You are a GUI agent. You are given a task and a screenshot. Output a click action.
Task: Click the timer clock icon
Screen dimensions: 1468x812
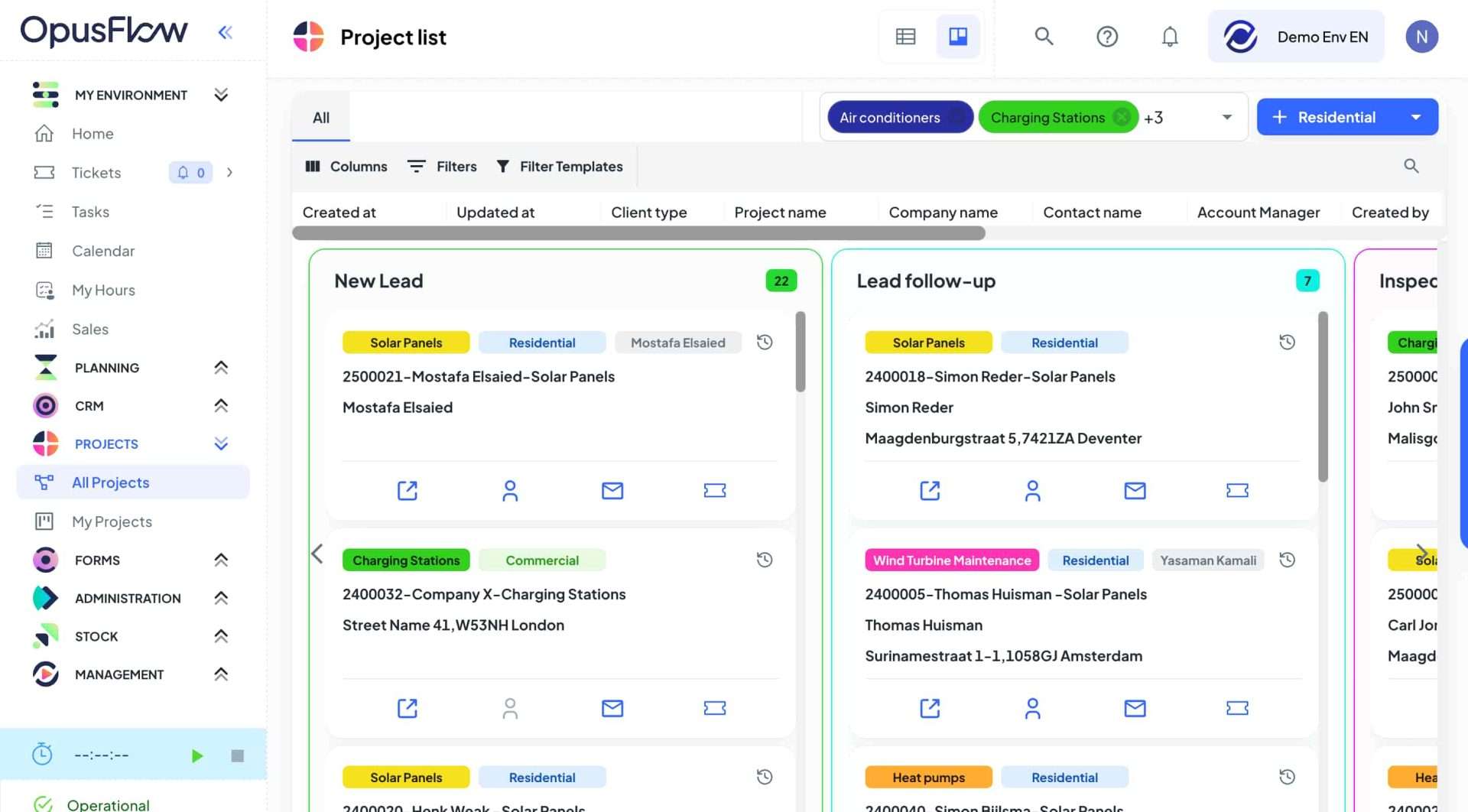pos(42,754)
